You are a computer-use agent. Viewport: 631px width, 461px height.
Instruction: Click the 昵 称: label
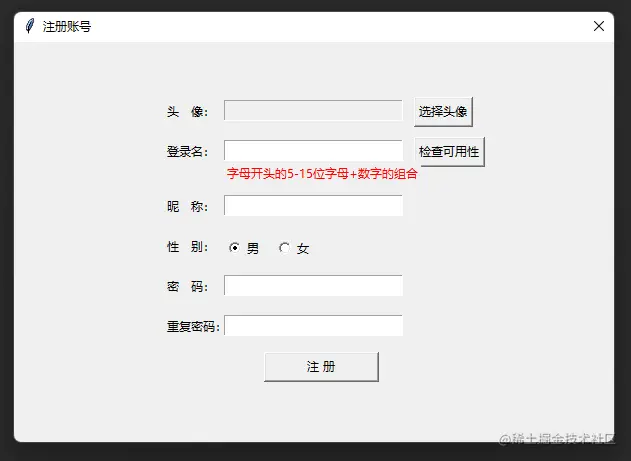pyautogui.click(x=187, y=206)
